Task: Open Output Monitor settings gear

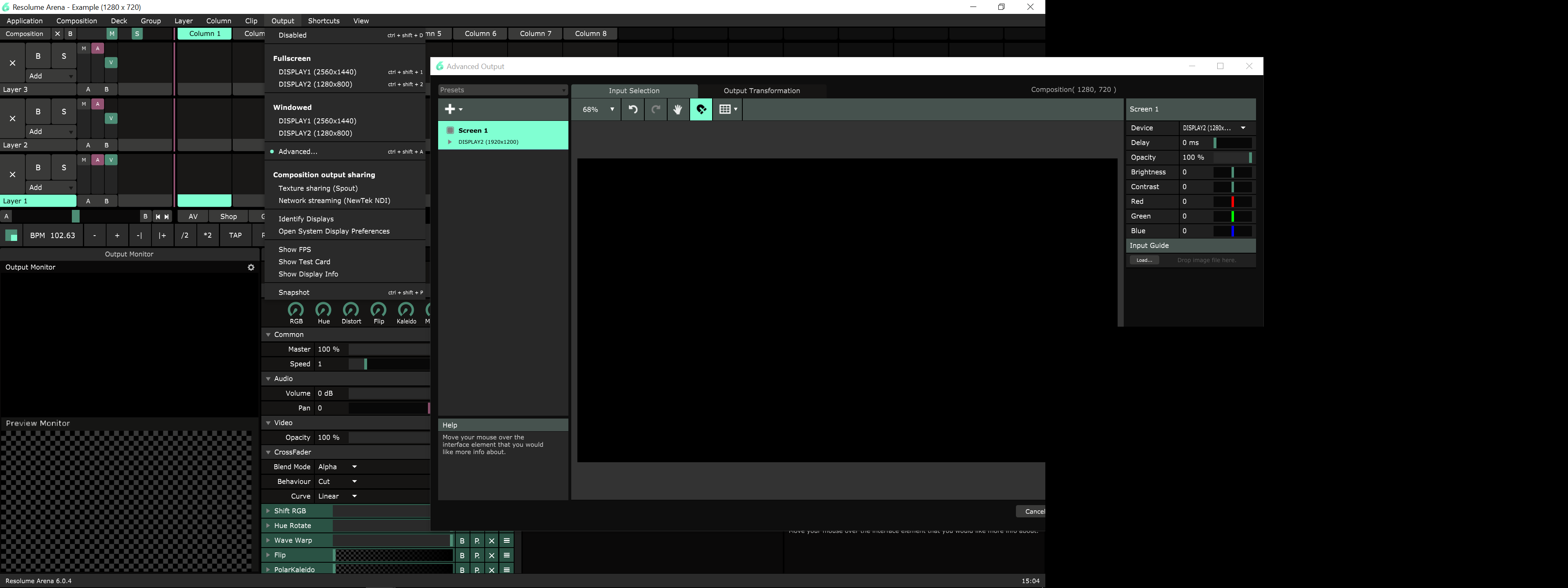Action: [251, 267]
